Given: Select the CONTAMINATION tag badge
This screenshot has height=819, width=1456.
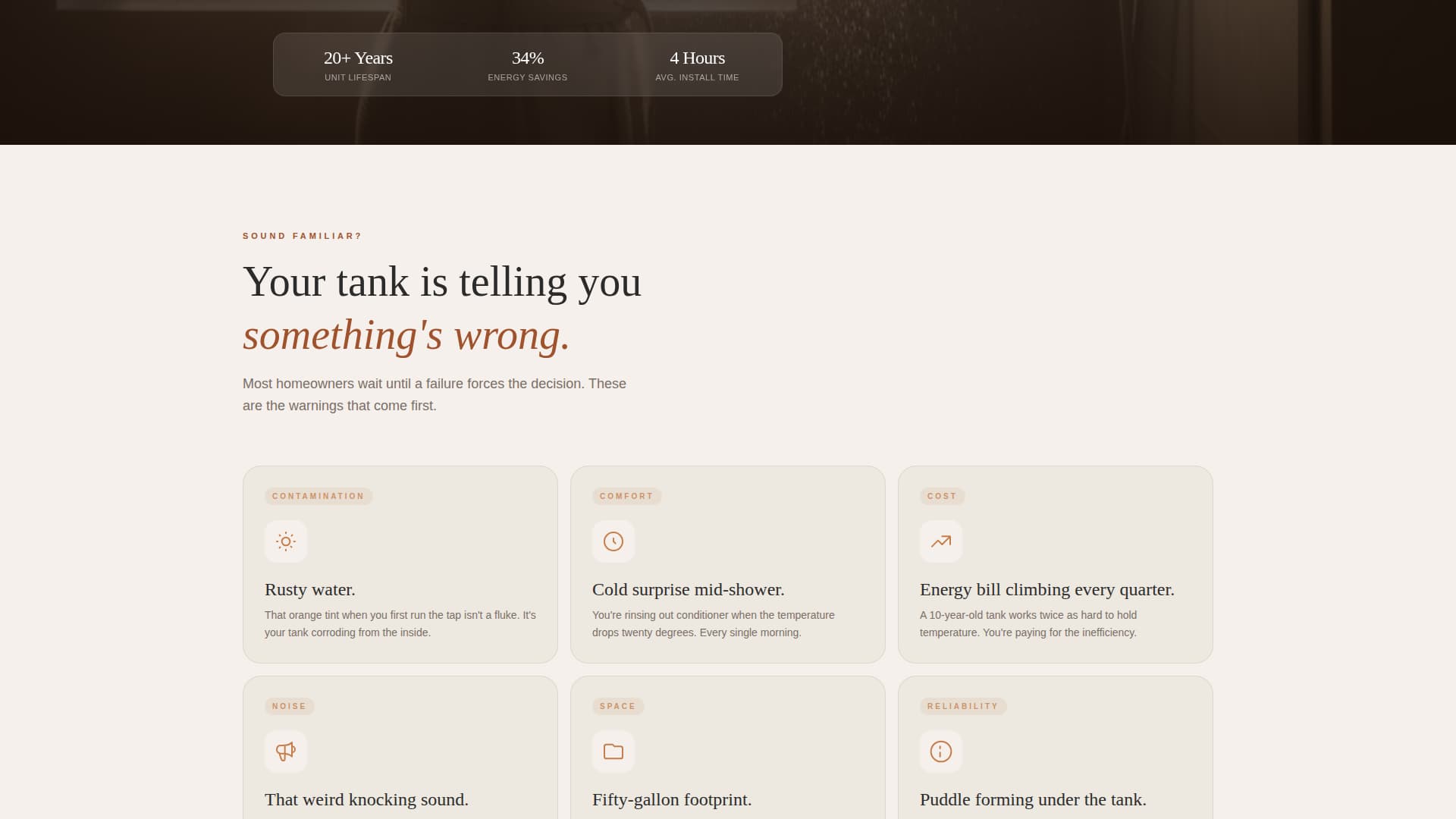Looking at the screenshot, I should click(x=318, y=496).
